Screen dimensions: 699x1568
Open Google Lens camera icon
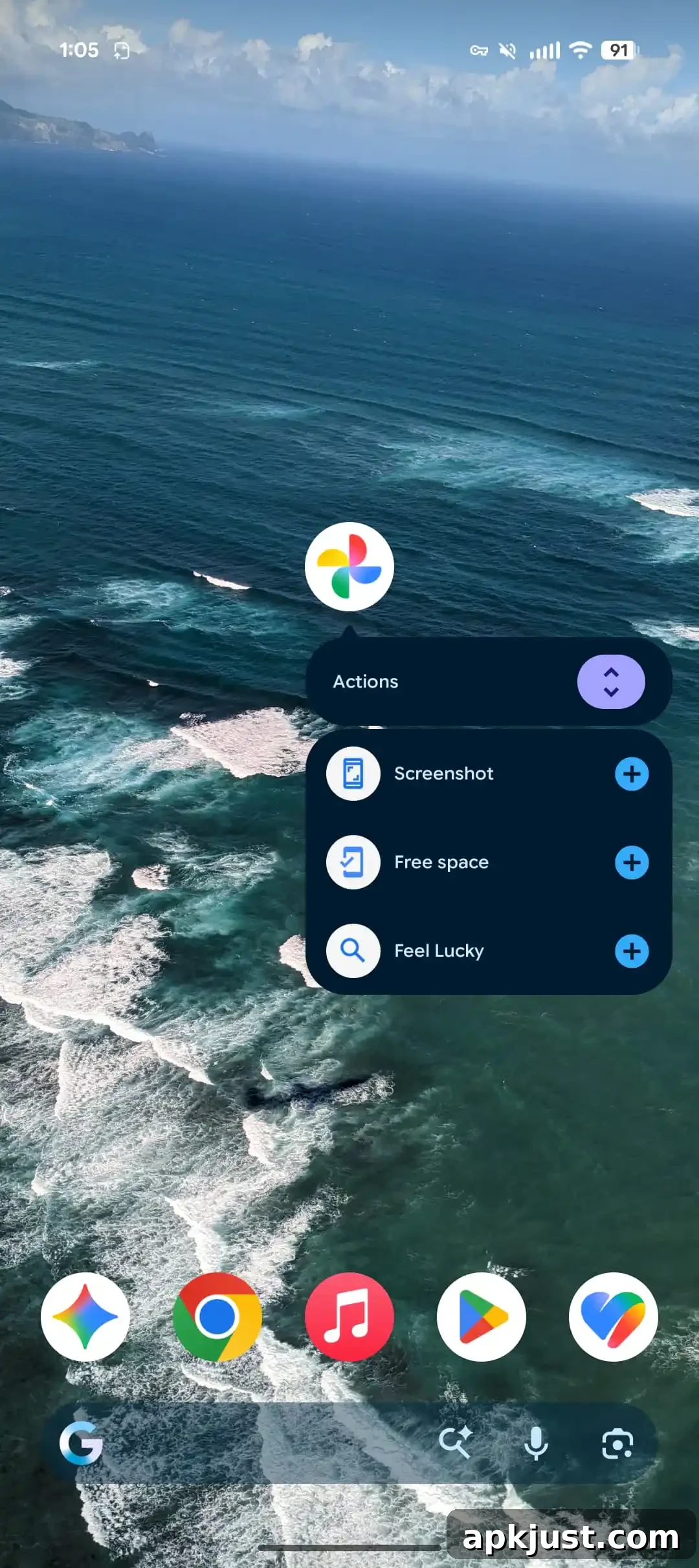click(617, 1444)
